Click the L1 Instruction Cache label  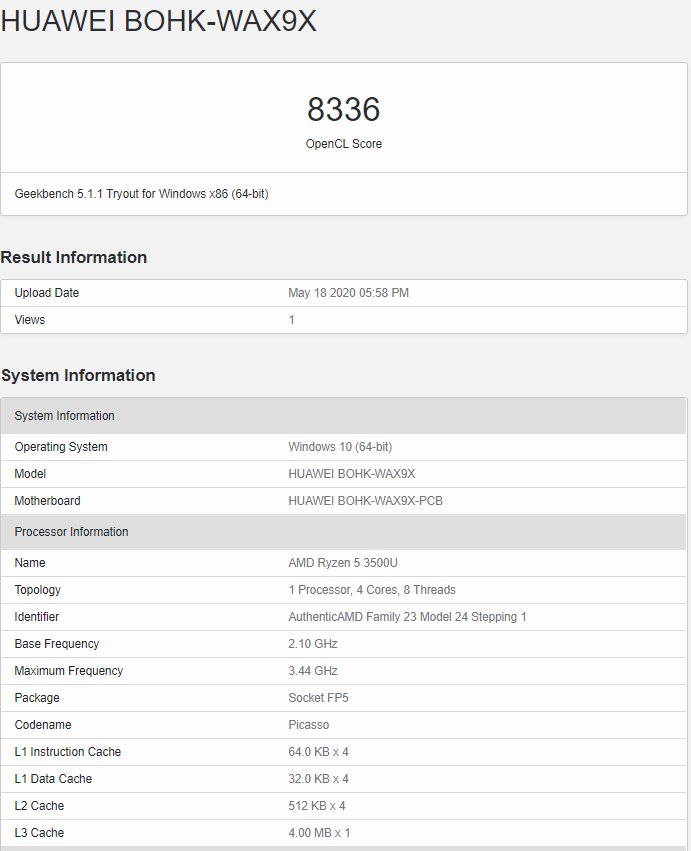pyautogui.click(x=68, y=752)
